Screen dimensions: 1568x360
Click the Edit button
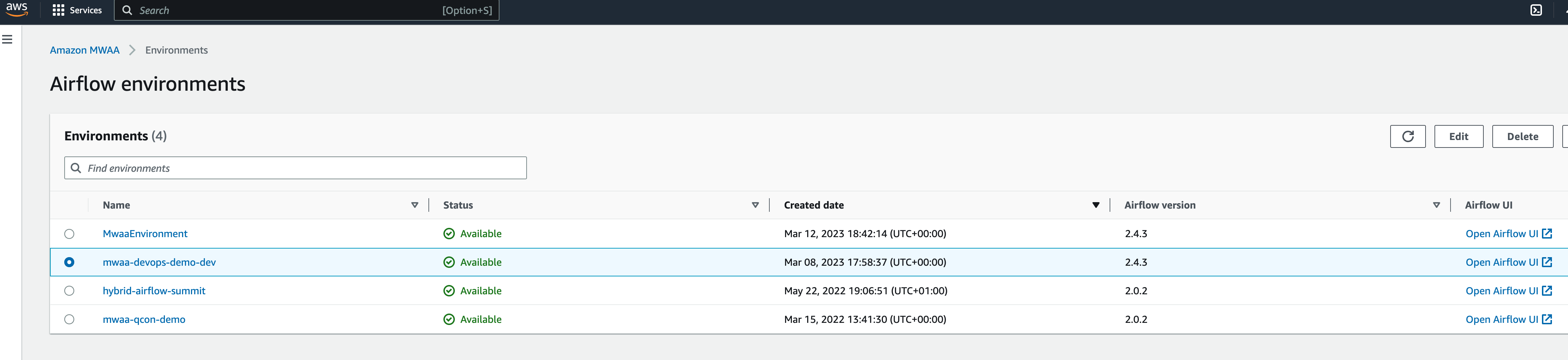click(1458, 136)
